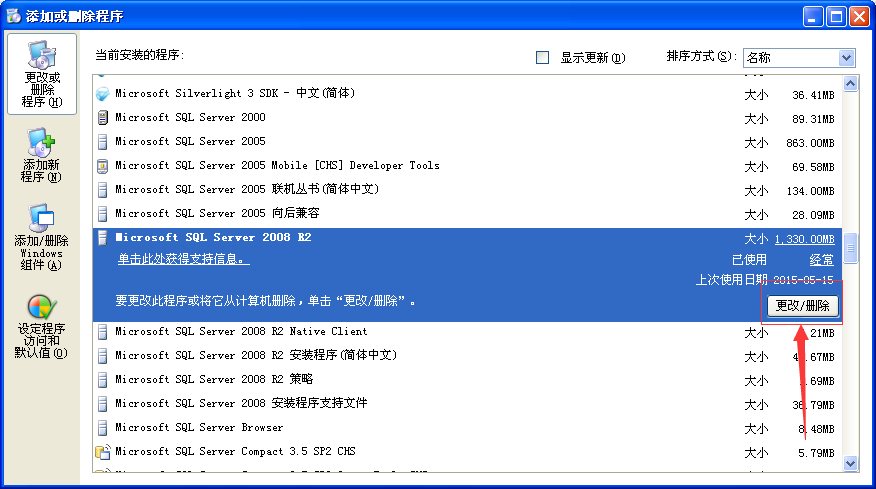Click the SQL Server 2008 R2 program icon
The image size is (876, 489).
(x=102, y=238)
